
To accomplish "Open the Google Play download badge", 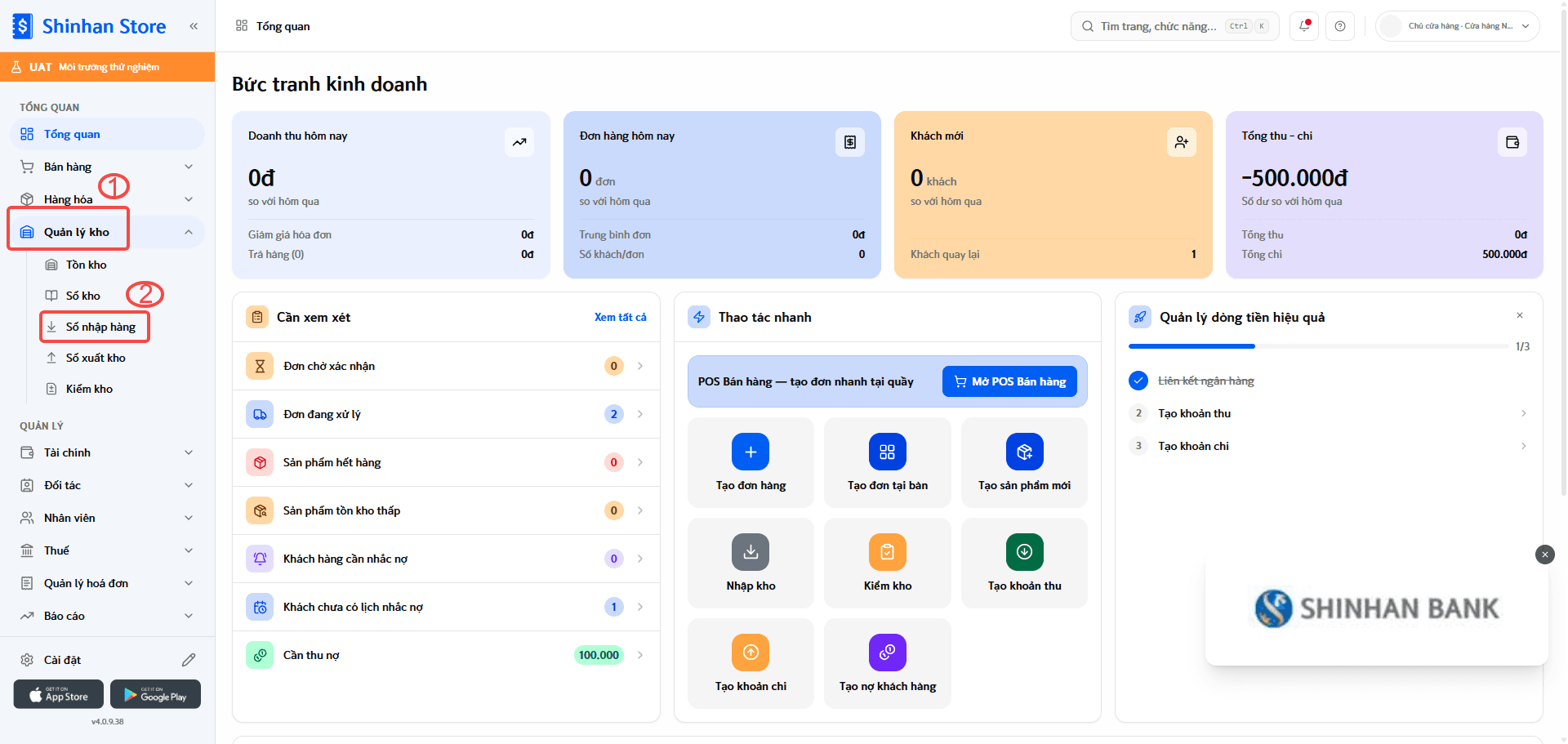I will (x=155, y=694).
